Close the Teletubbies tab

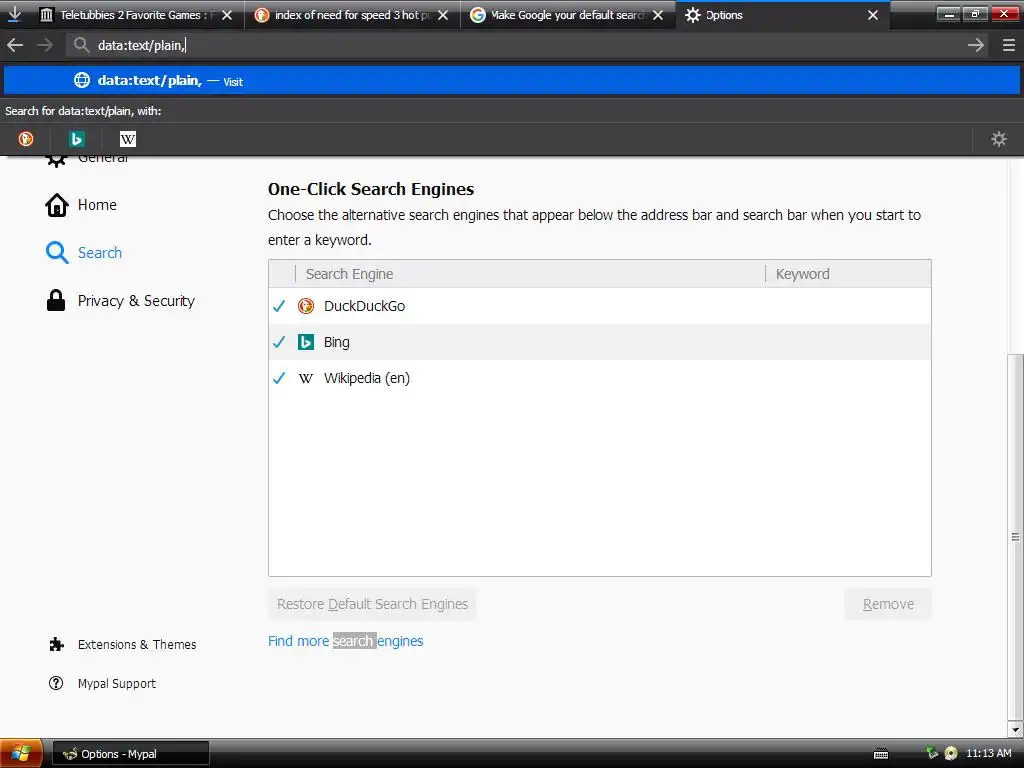227,15
